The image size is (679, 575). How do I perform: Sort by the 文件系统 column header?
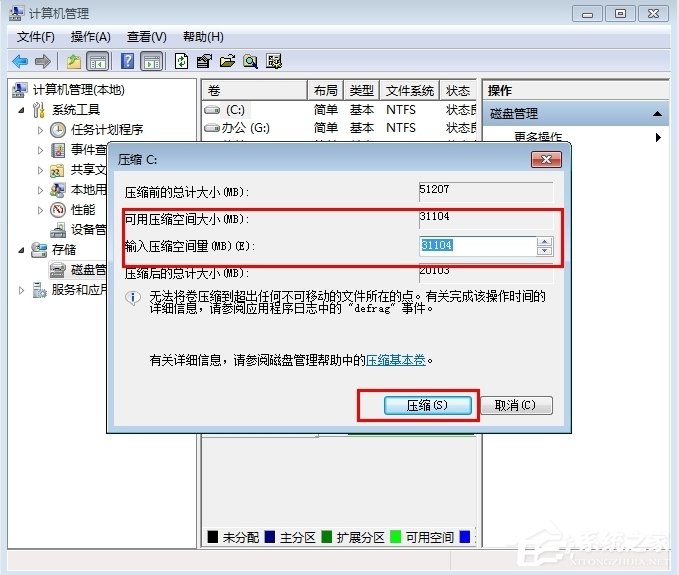click(410, 90)
